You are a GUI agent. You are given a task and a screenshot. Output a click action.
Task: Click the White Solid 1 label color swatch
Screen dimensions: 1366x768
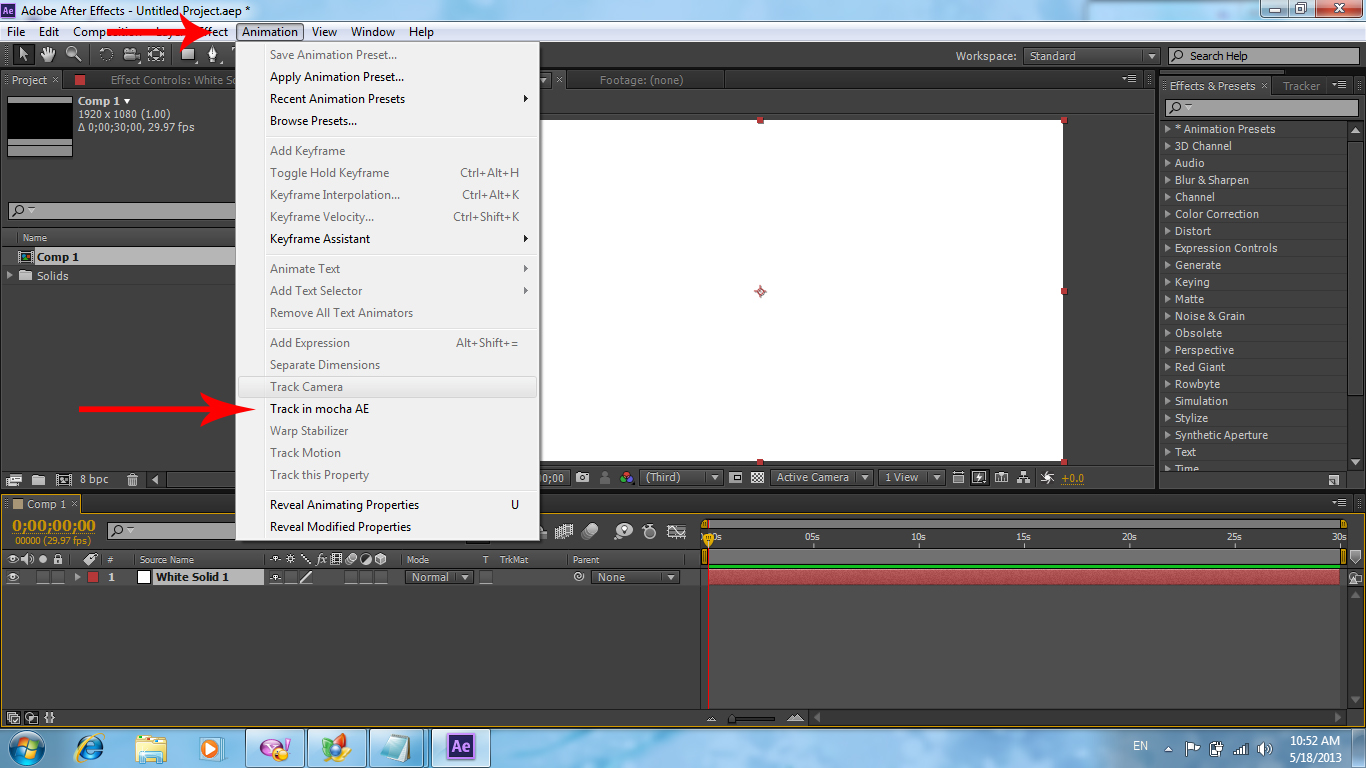coord(93,577)
